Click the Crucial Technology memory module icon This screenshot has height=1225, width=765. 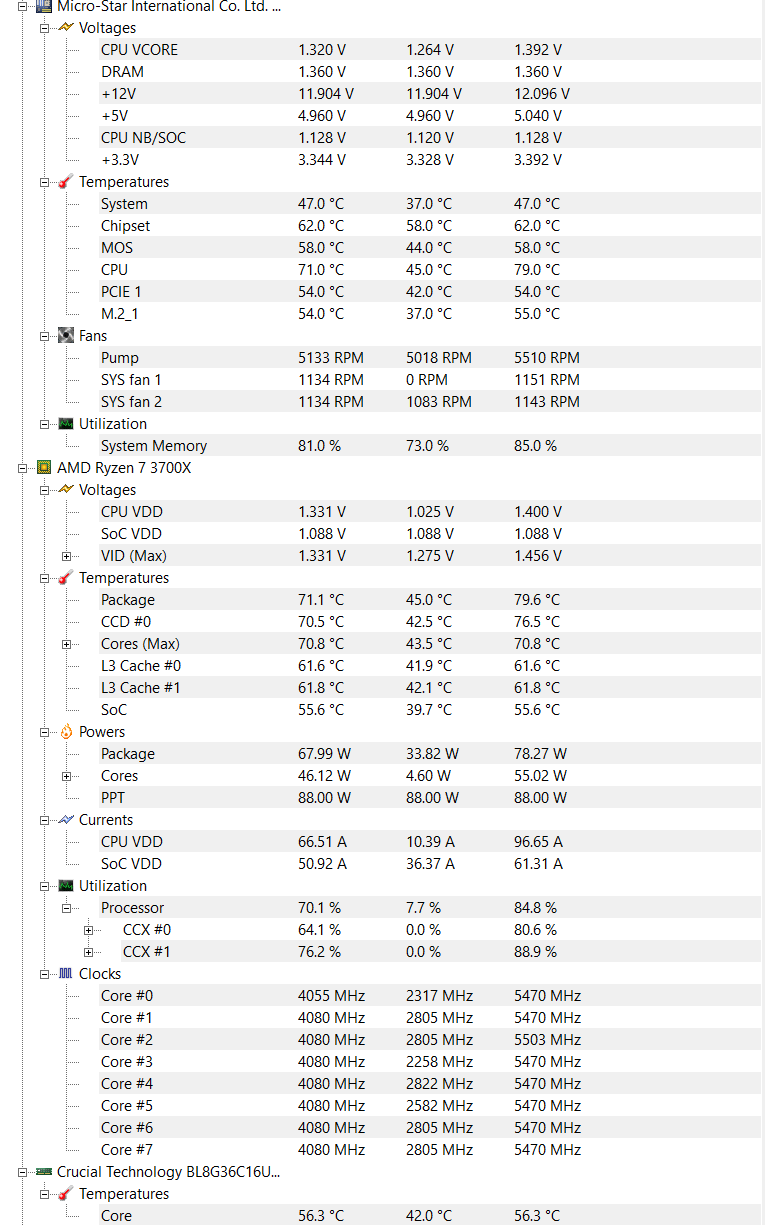coord(44,1171)
